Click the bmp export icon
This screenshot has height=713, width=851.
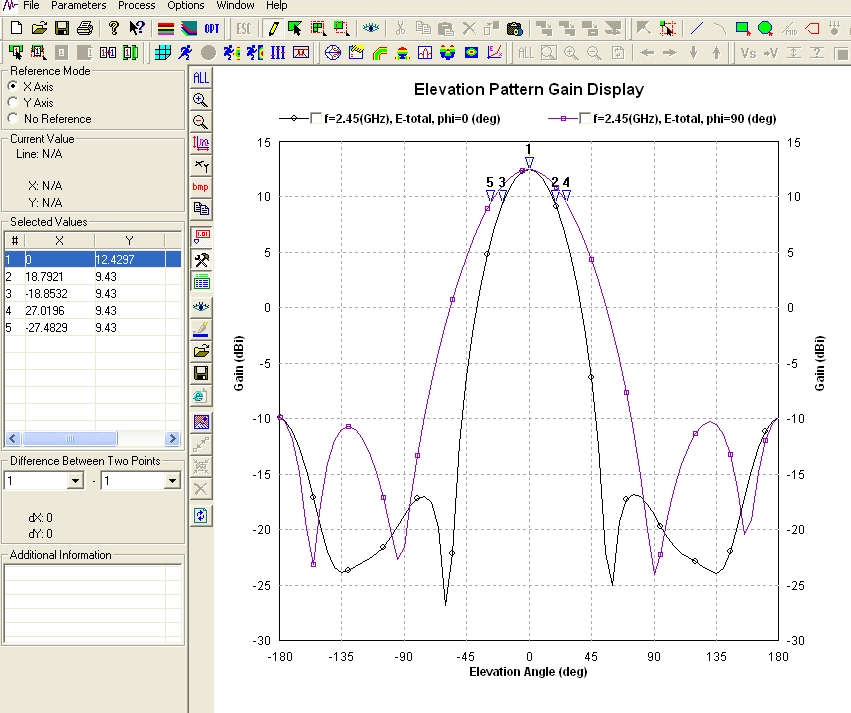[x=201, y=187]
